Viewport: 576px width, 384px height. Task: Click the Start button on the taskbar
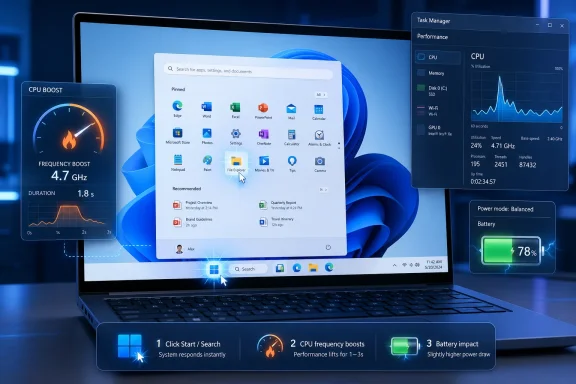[214, 270]
